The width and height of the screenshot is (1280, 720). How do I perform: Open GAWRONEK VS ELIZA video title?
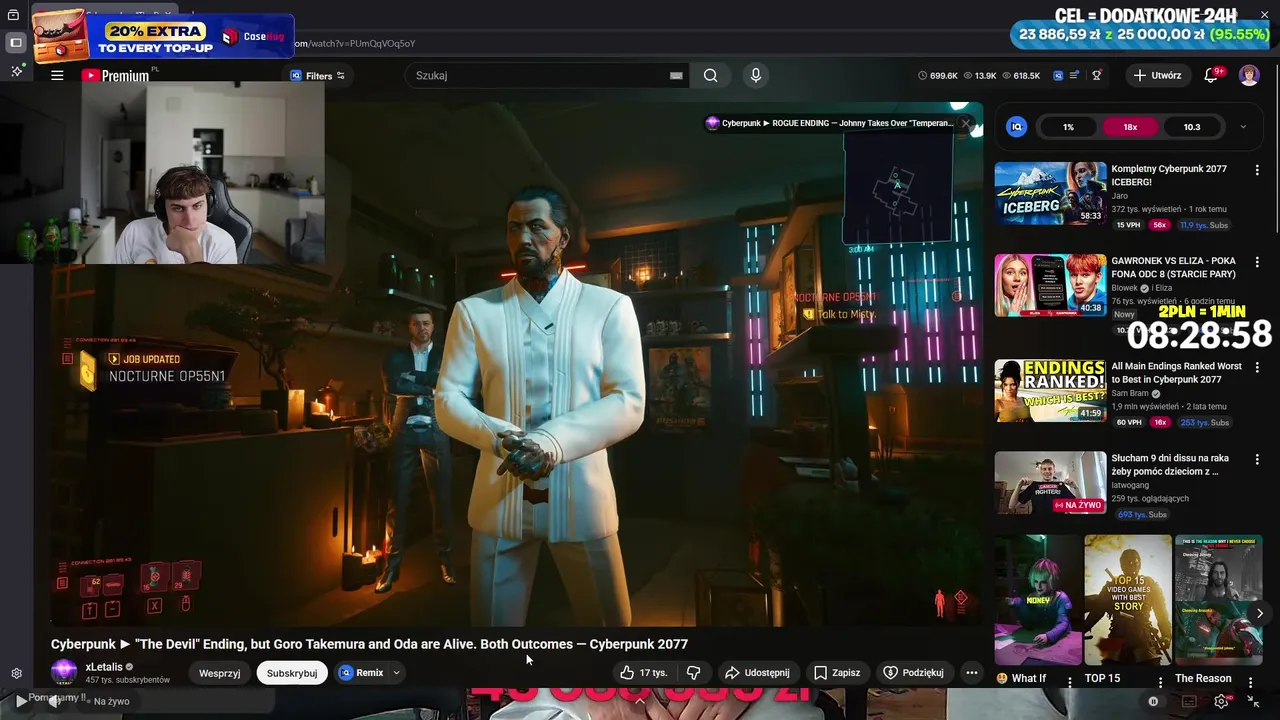coord(1173,267)
